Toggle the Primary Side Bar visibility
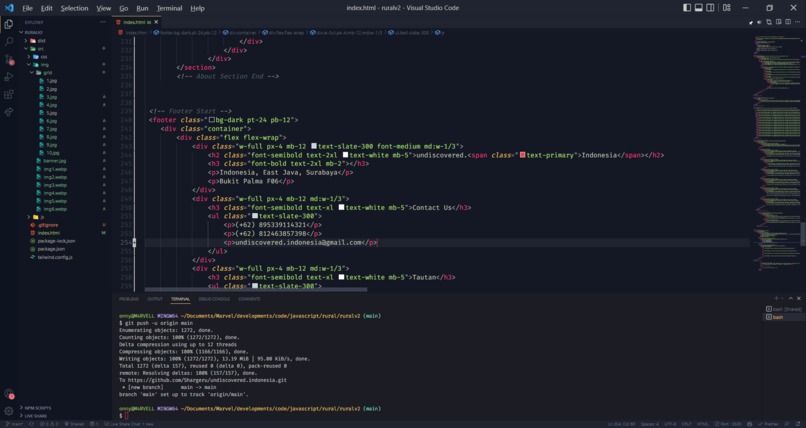This screenshot has width=806, height=428. pyautogui.click(x=687, y=8)
